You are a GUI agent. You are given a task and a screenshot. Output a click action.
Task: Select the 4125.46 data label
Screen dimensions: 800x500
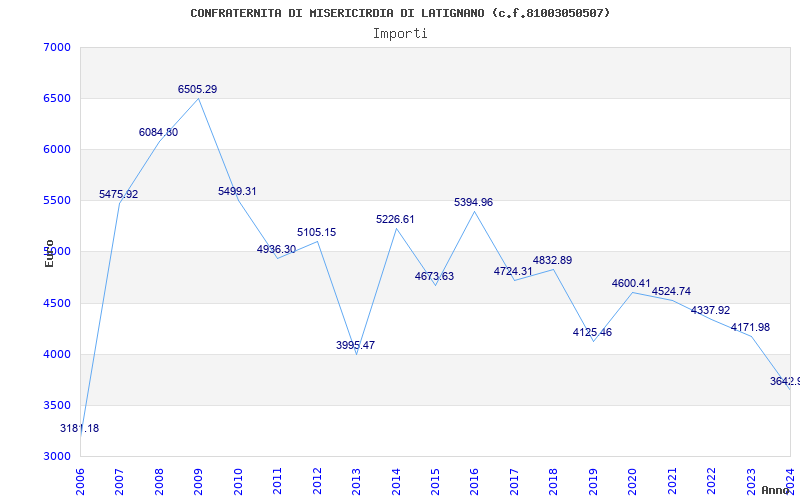[592, 333]
